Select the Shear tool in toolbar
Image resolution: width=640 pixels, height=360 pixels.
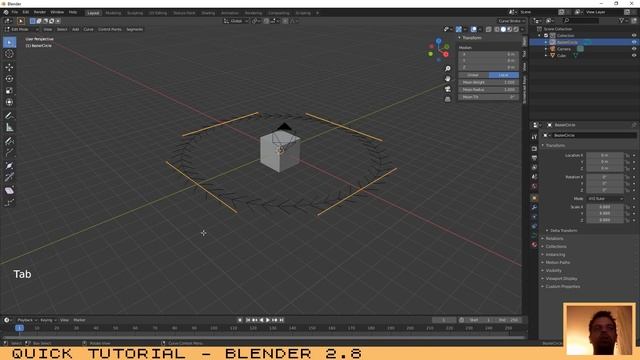[9, 191]
